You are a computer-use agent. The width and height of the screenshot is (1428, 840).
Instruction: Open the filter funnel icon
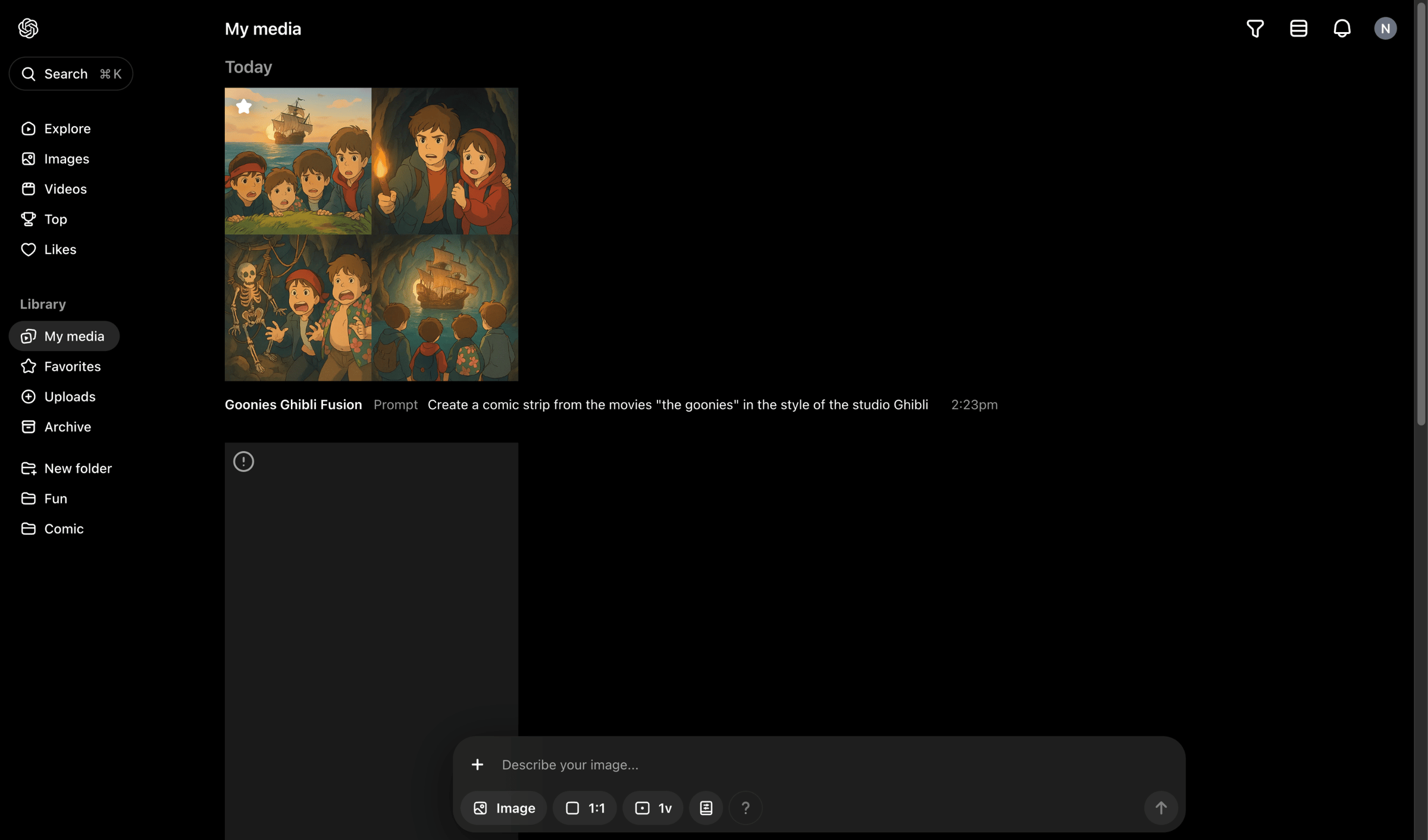1255,29
